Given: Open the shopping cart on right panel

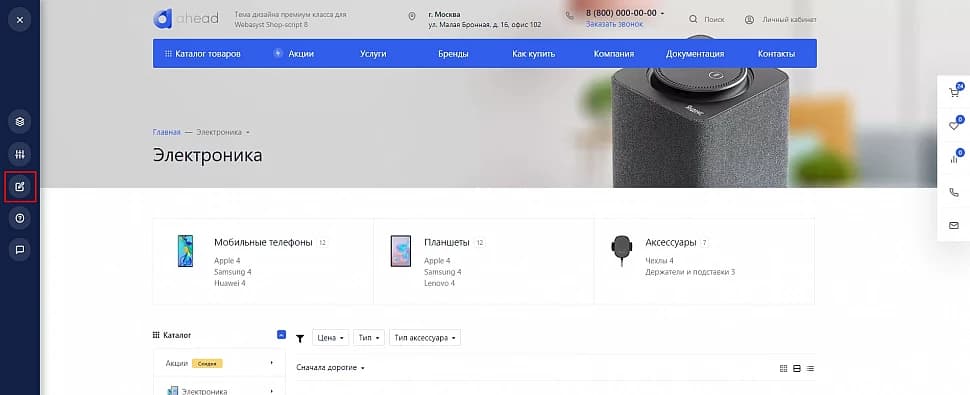Looking at the screenshot, I should click(954, 93).
